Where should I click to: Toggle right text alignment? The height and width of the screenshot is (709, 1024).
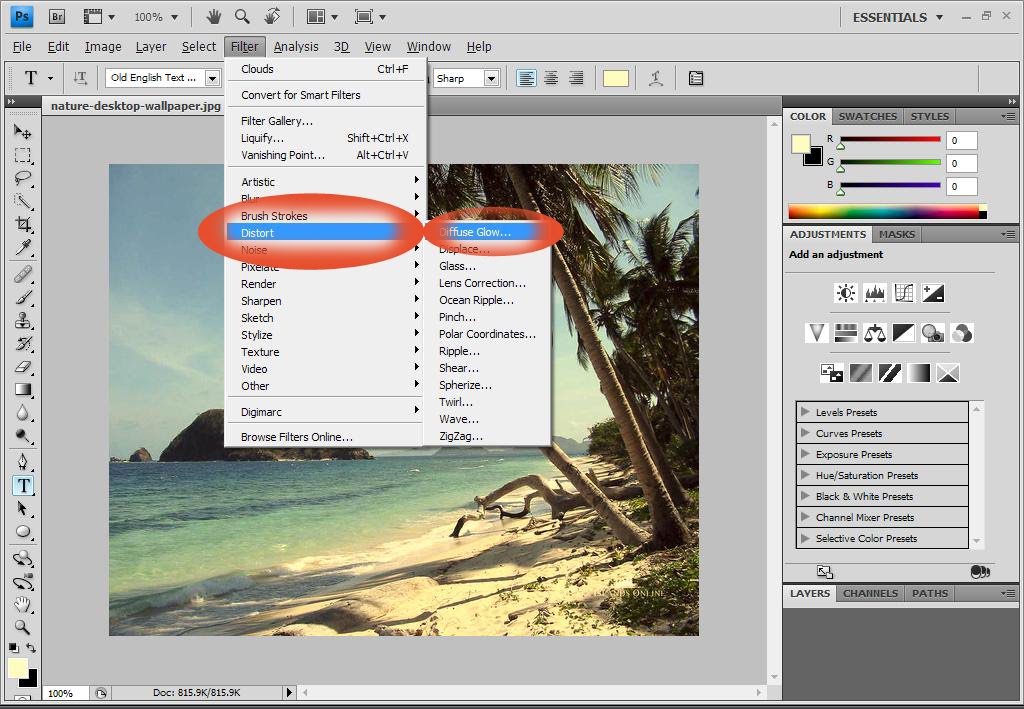pyautogui.click(x=576, y=78)
